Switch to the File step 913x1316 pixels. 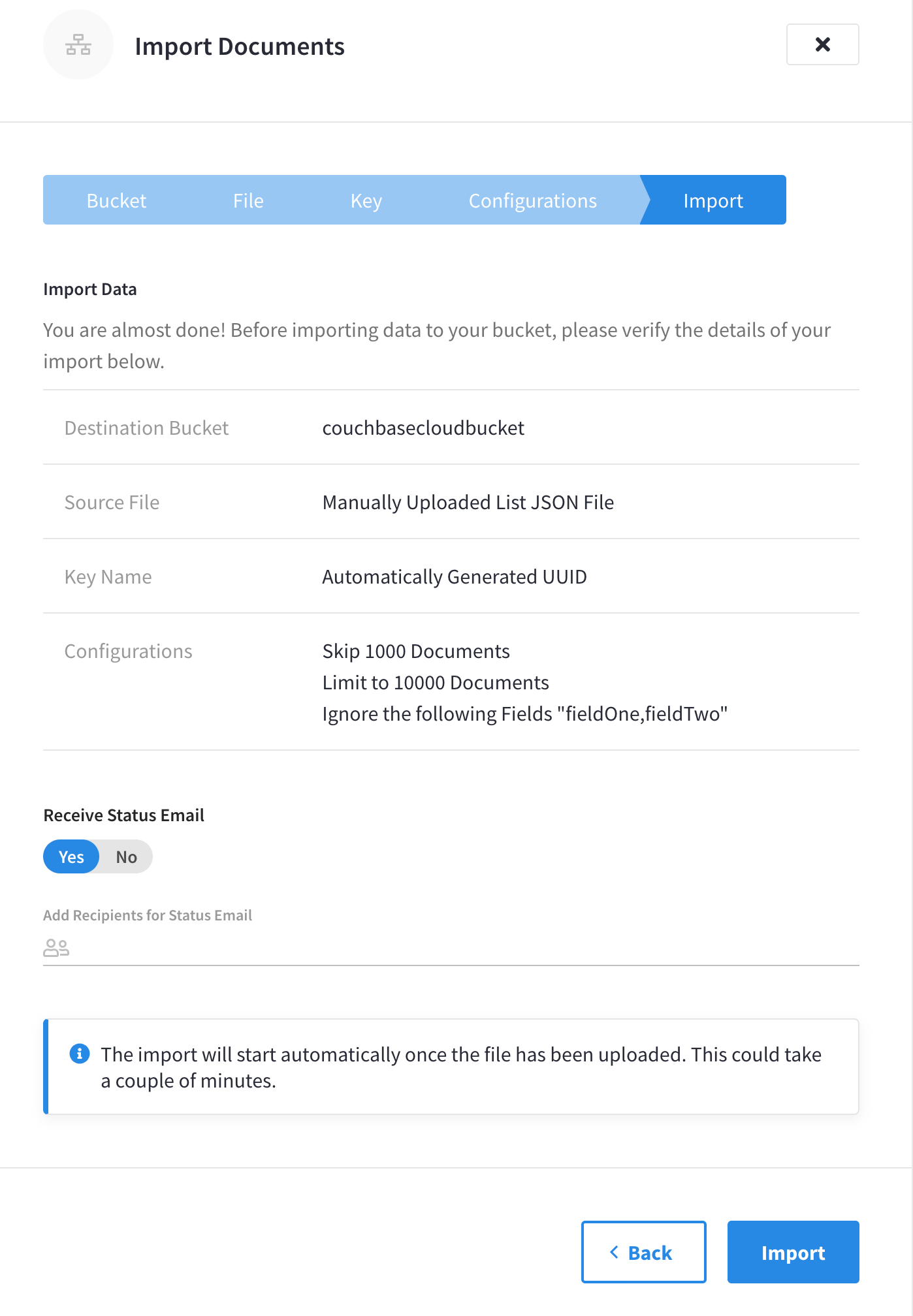tap(248, 200)
